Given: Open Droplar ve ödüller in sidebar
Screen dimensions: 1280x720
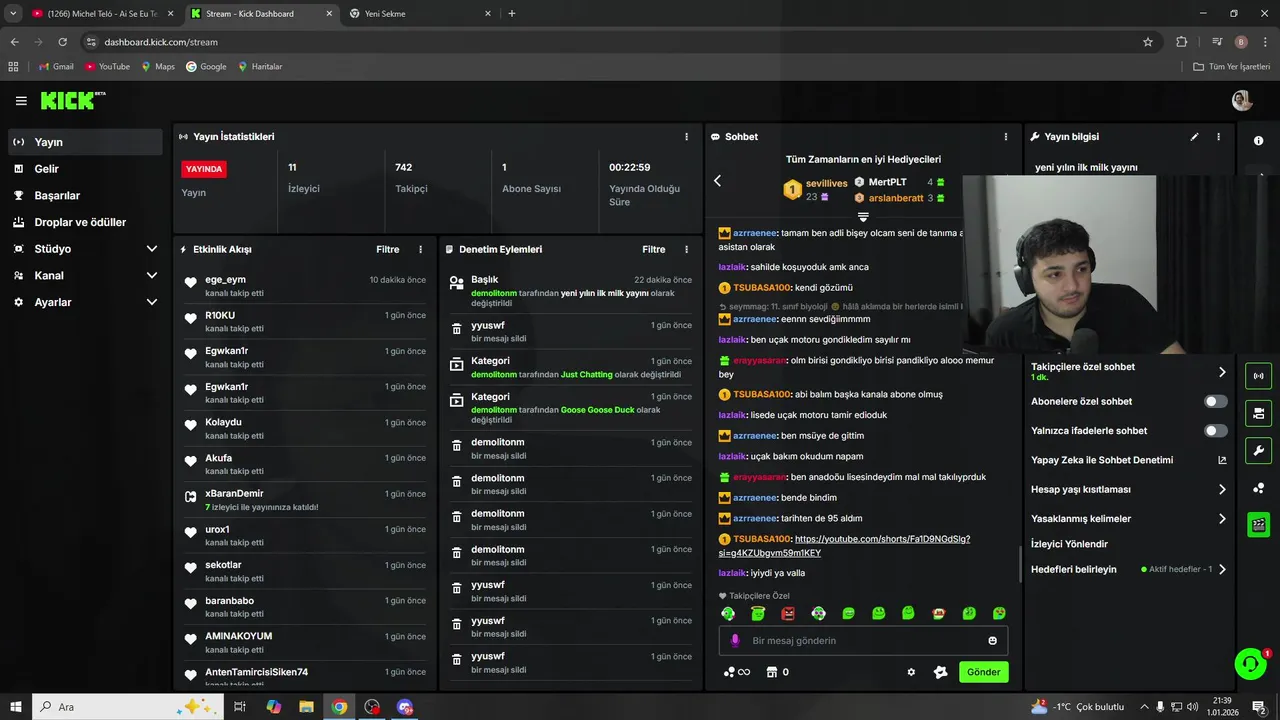Looking at the screenshot, I should click(85, 222).
